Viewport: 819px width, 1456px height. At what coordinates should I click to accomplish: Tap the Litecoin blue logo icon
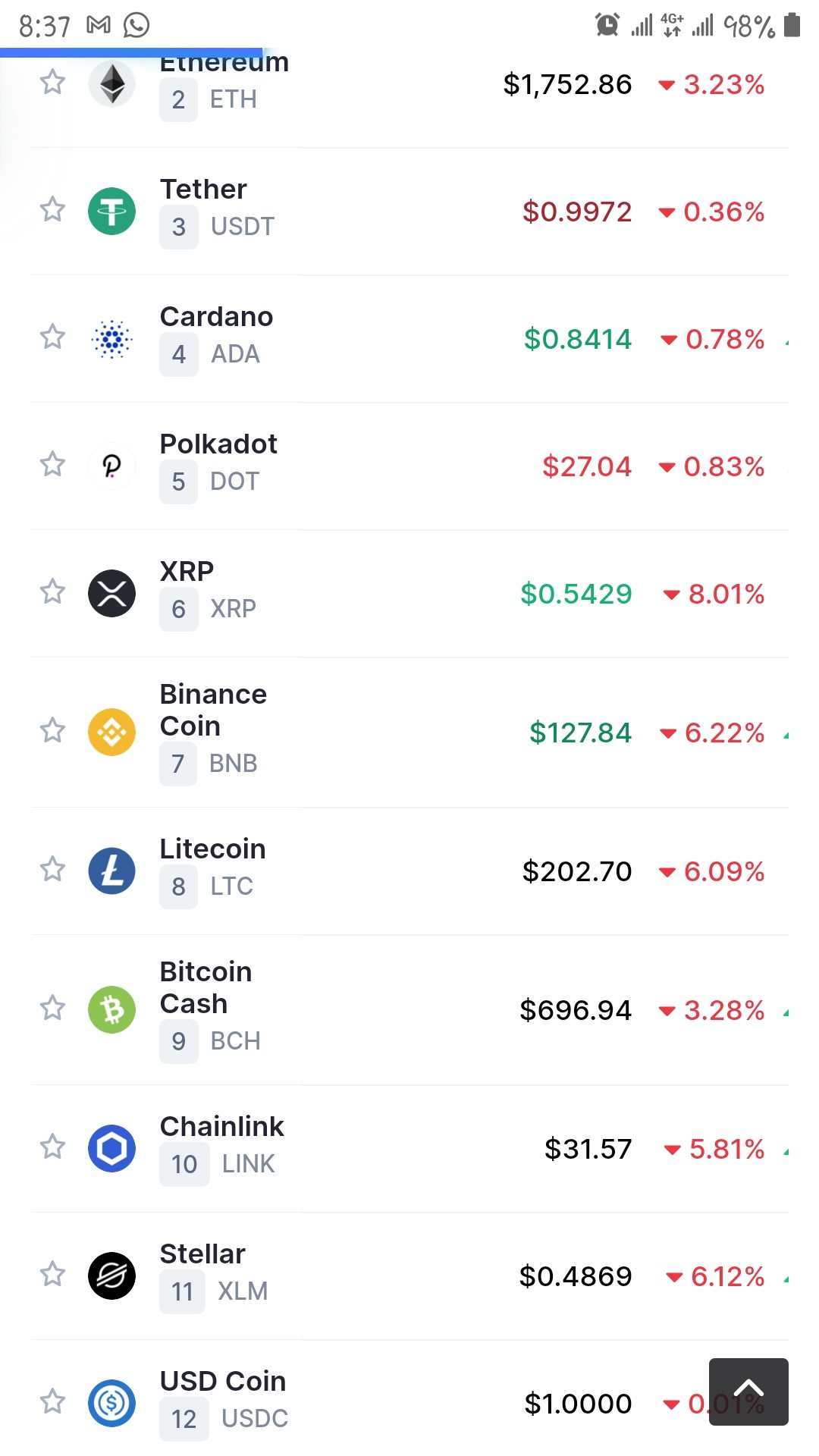point(112,871)
